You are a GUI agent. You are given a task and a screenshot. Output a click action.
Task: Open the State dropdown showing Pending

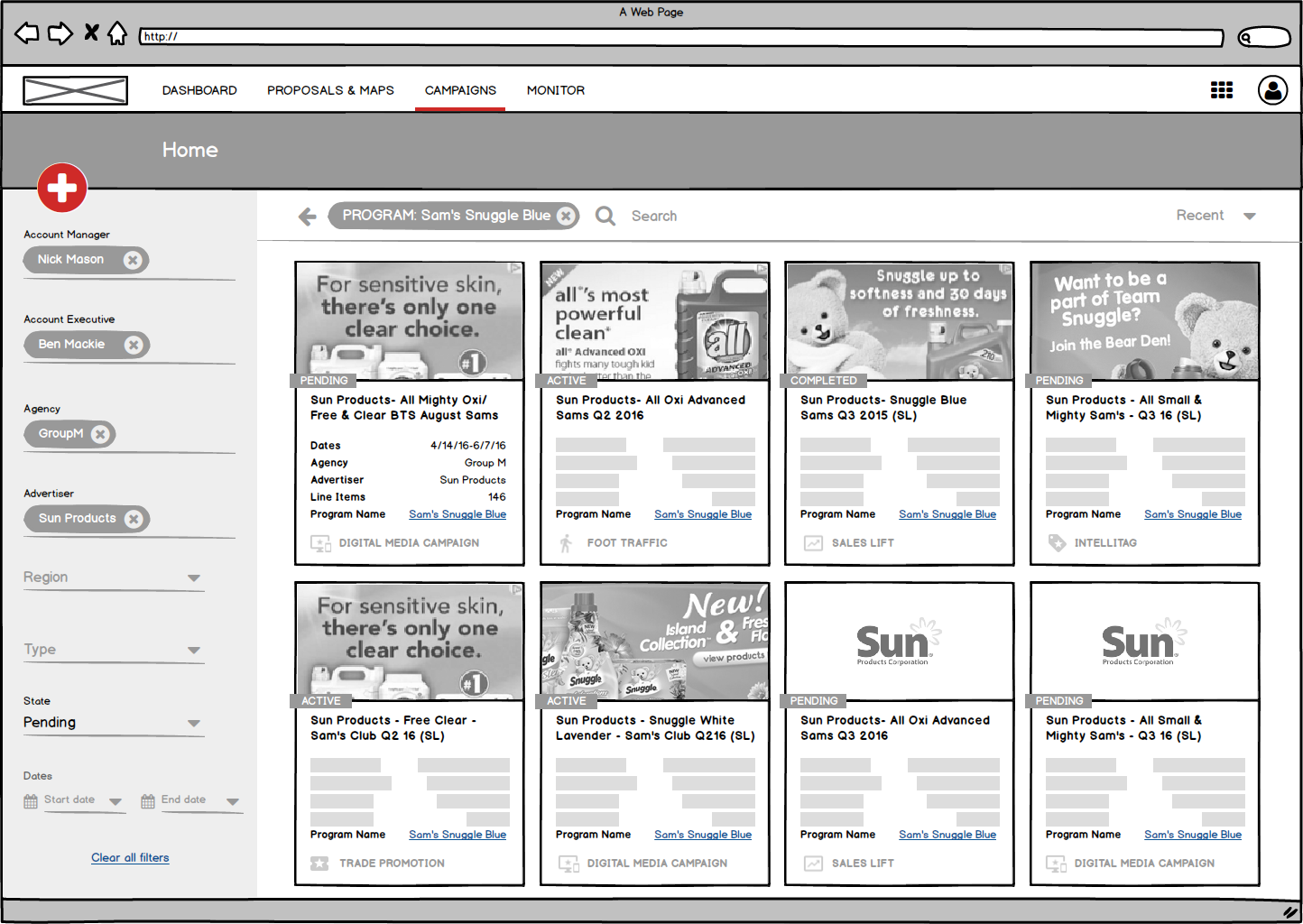click(114, 723)
